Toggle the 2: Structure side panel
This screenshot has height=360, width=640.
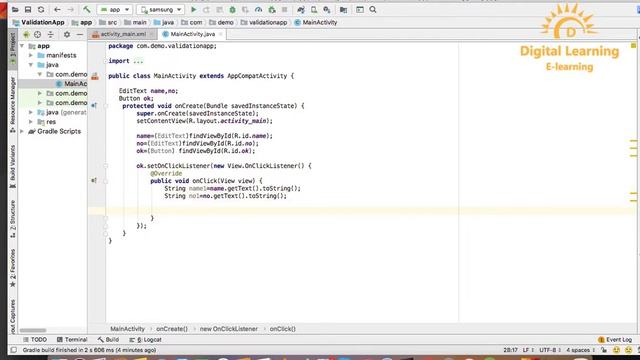point(13,219)
